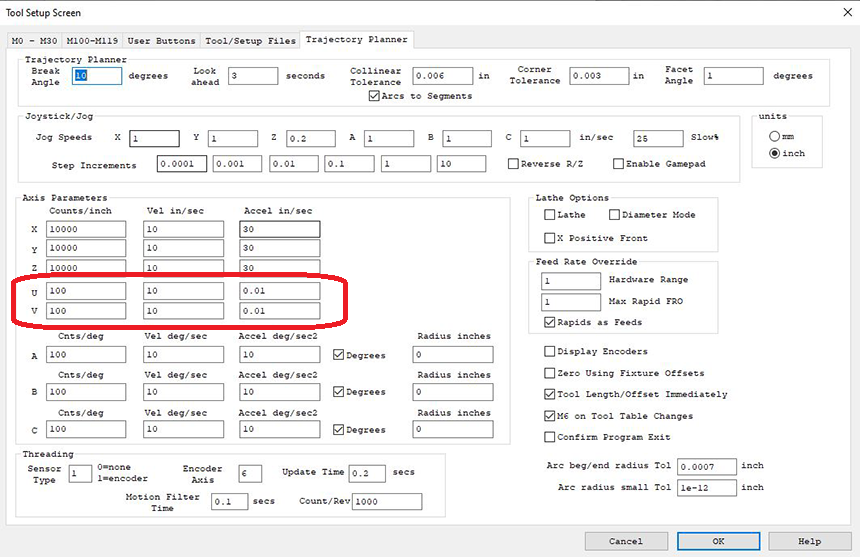Screen dimensions: 860x557
Task: Focus the Look ahead seconds field
Action: coord(252,76)
